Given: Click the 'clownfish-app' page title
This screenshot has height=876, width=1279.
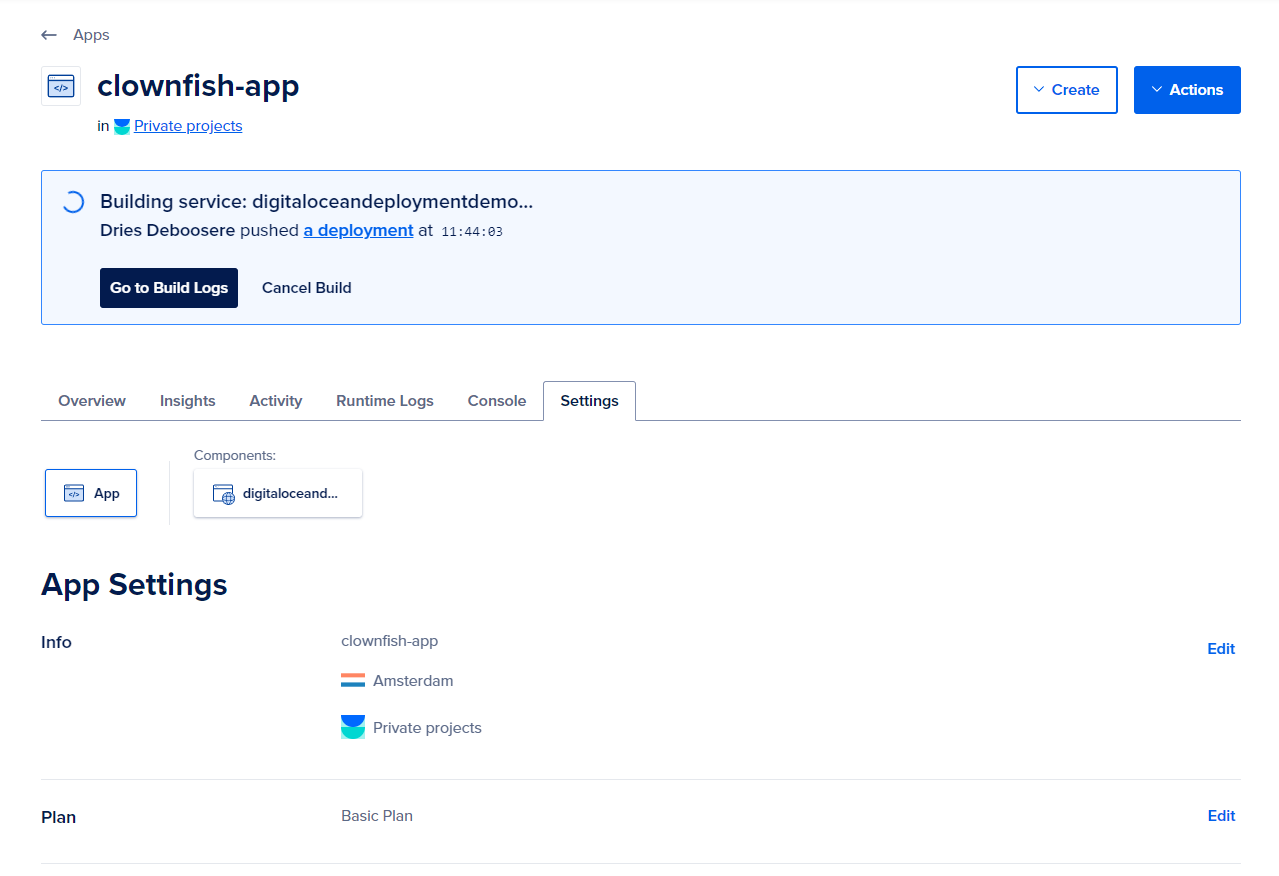Looking at the screenshot, I should (198, 86).
